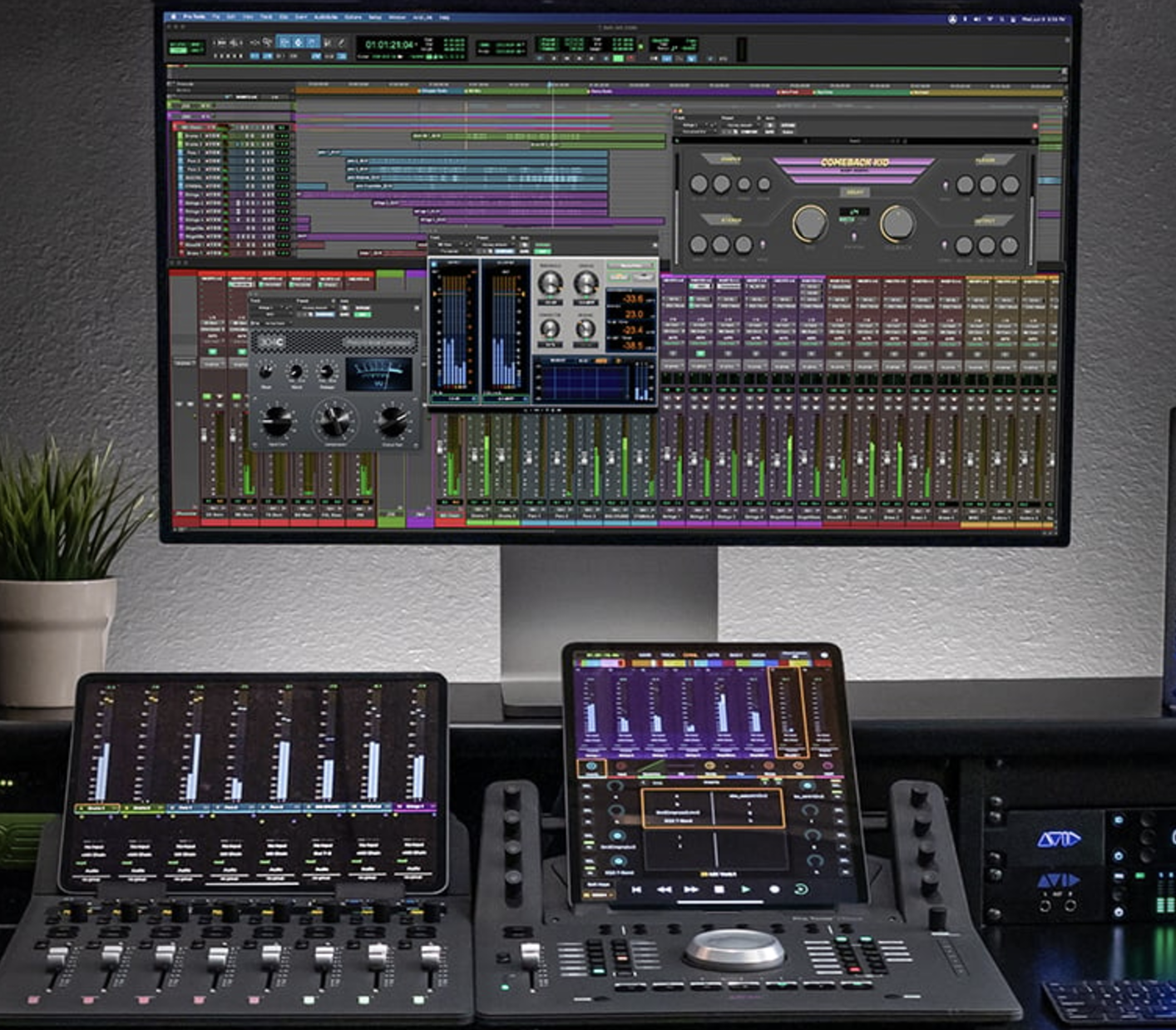
Task: Select the orange-highlighted track name on the left iPad
Action: tap(96, 808)
